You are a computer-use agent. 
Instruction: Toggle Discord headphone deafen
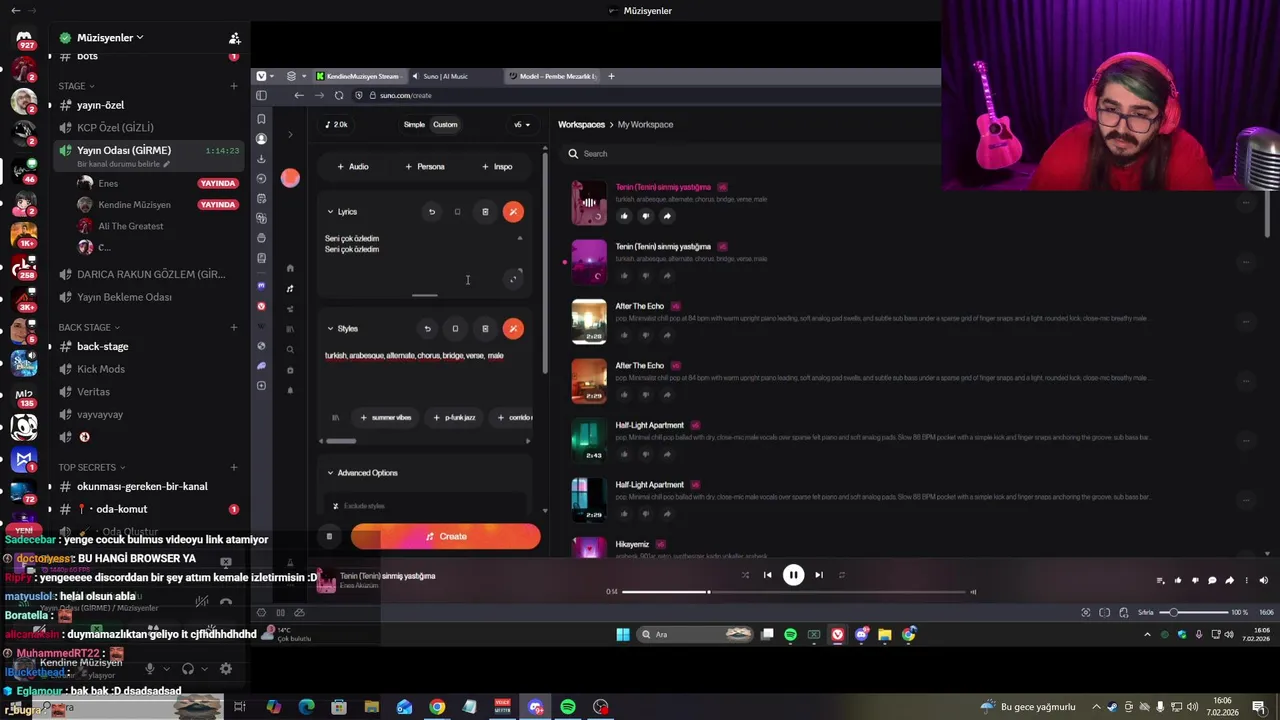pos(188,669)
